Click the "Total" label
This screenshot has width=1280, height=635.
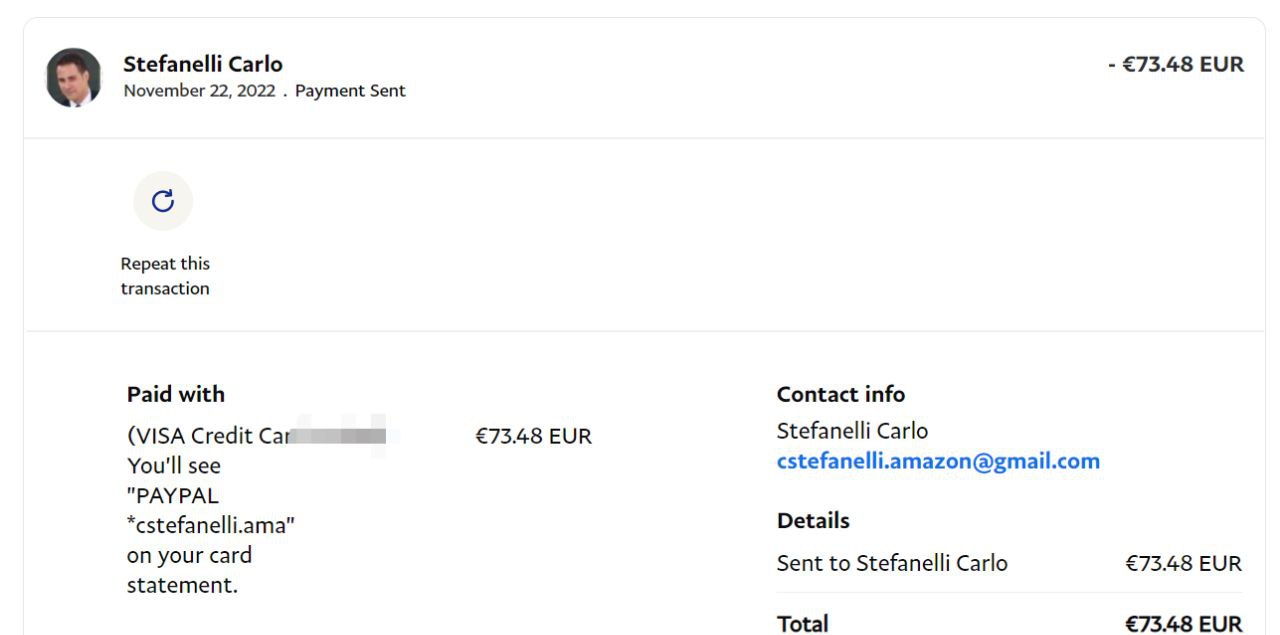click(x=802, y=624)
